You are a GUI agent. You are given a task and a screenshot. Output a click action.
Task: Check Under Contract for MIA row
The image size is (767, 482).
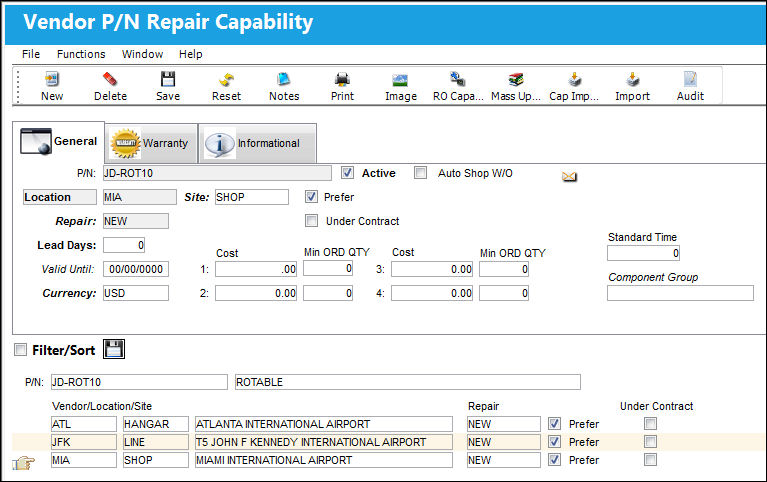click(x=651, y=459)
